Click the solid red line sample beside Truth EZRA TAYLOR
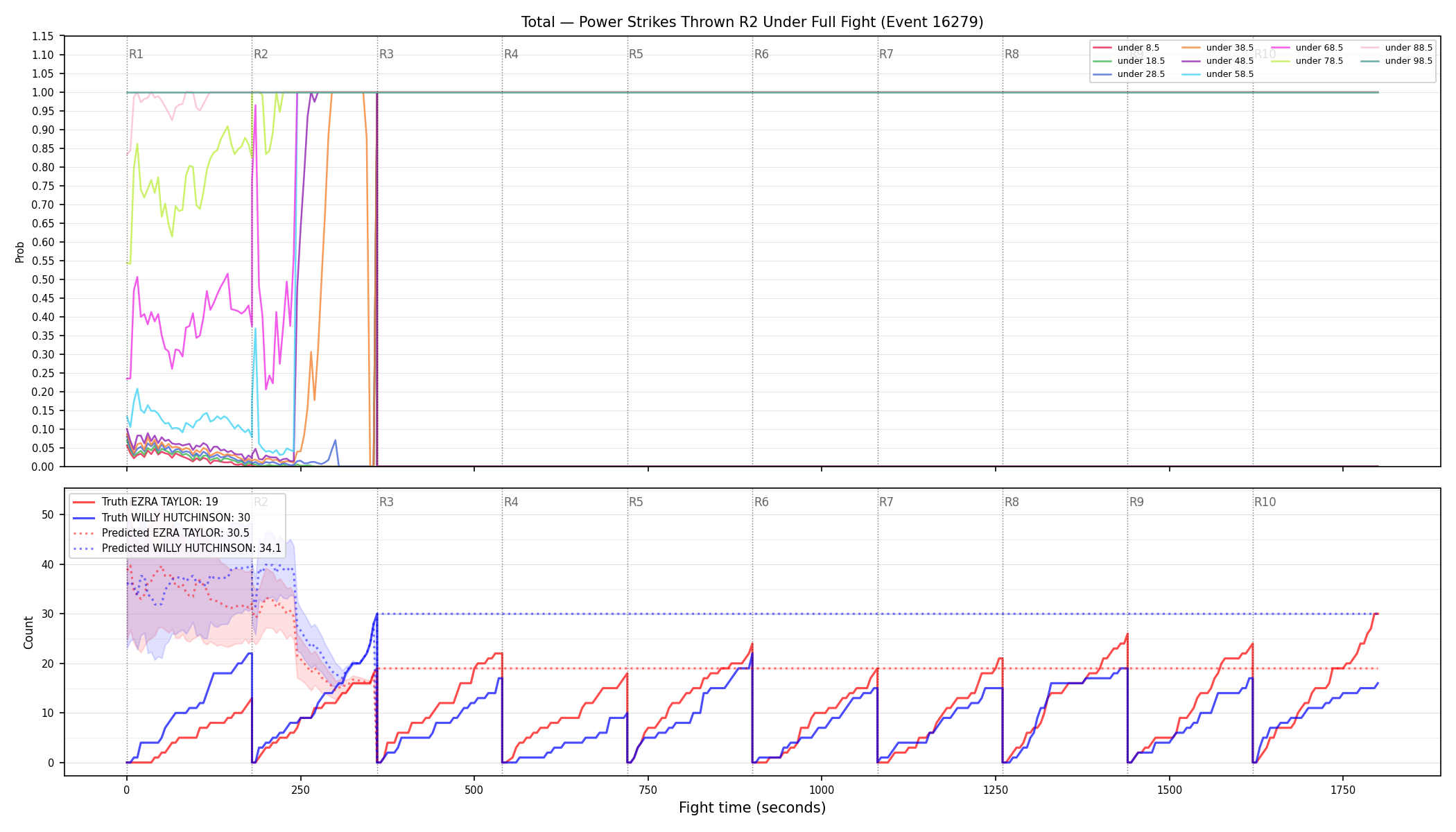 coord(84,502)
